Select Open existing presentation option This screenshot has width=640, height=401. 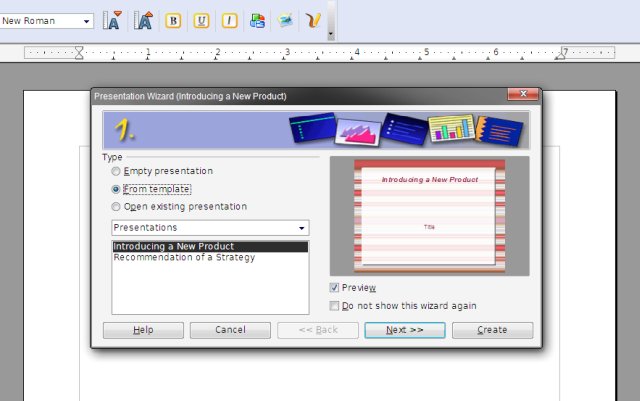[x=117, y=207]
